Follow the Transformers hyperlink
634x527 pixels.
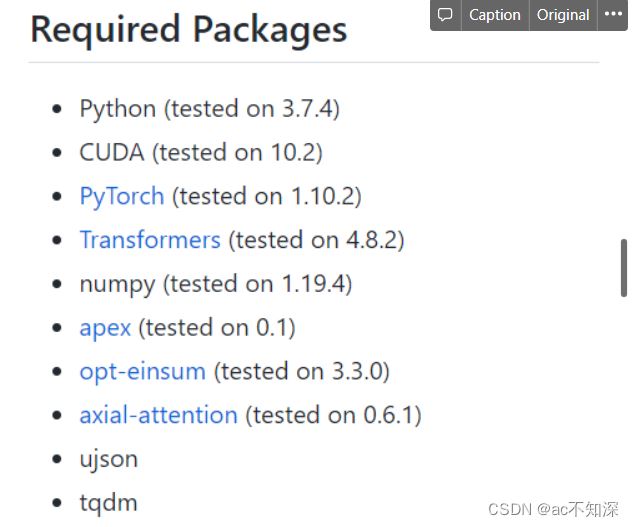coord(150,240)
